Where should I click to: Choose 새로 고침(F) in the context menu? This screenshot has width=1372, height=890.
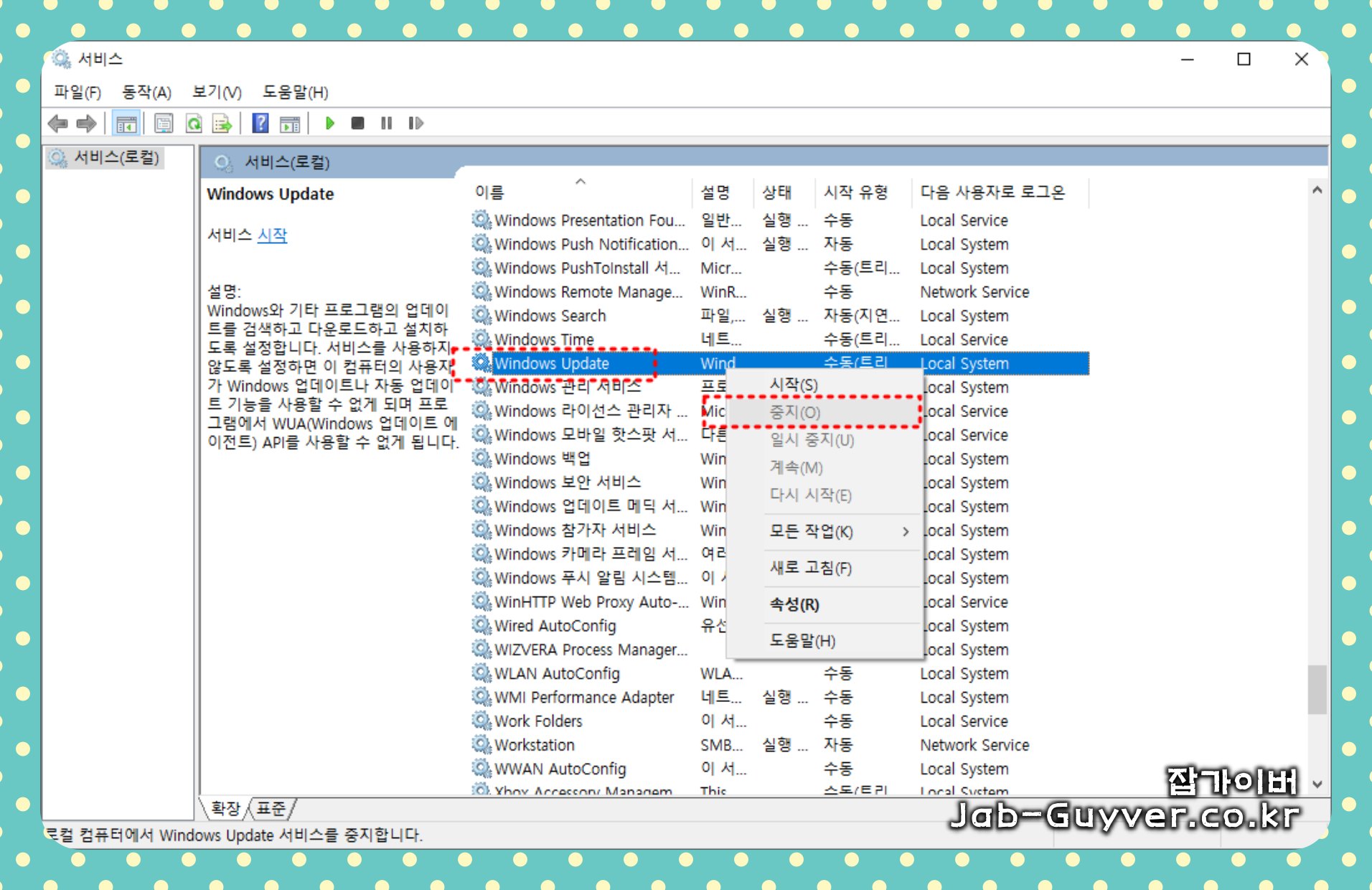click(x=824, y=568)
